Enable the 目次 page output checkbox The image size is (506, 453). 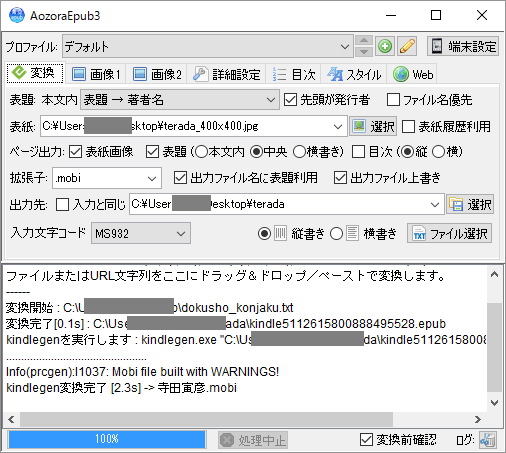[358, 152]
